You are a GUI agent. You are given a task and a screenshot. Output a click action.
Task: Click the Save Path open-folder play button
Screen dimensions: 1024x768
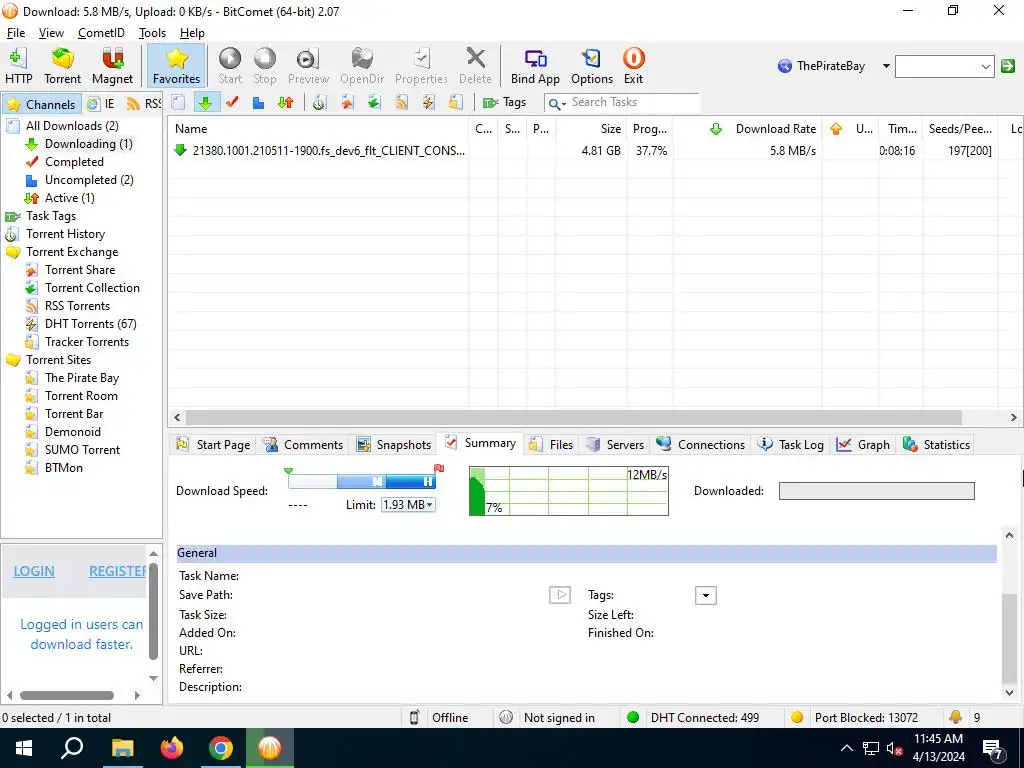[560, 595]
